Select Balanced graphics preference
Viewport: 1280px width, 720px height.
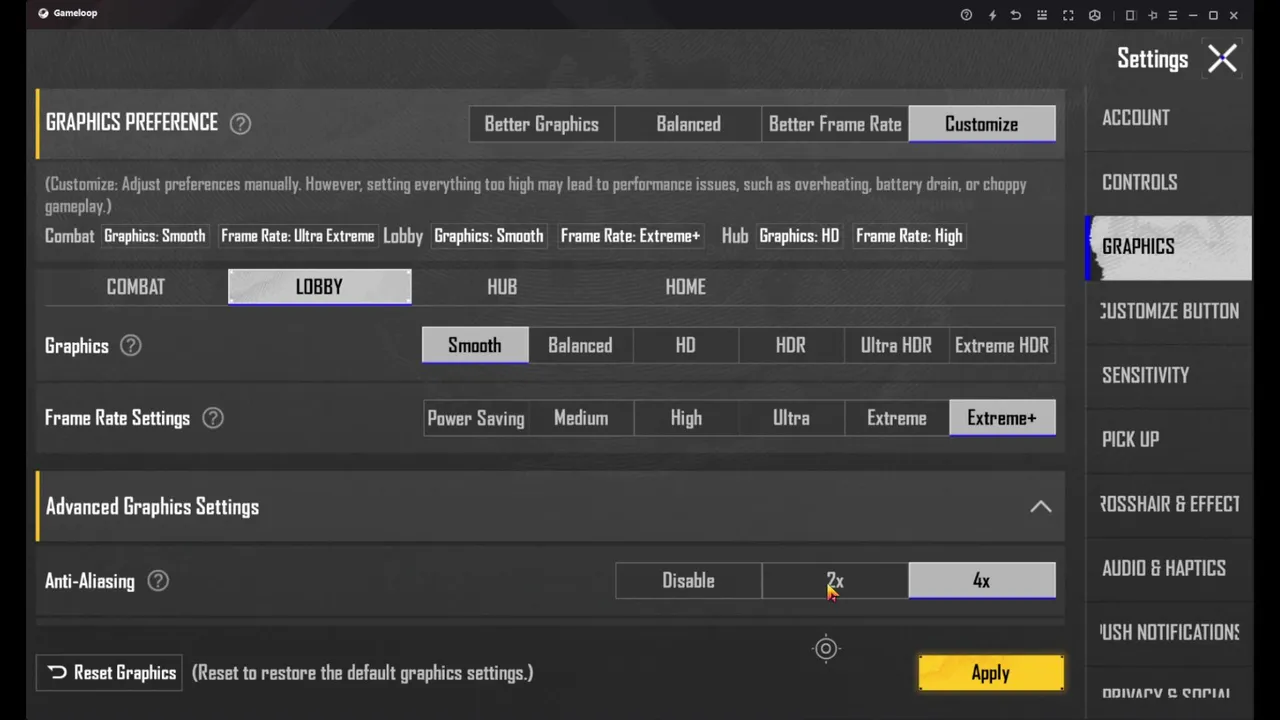pos(688,124)
